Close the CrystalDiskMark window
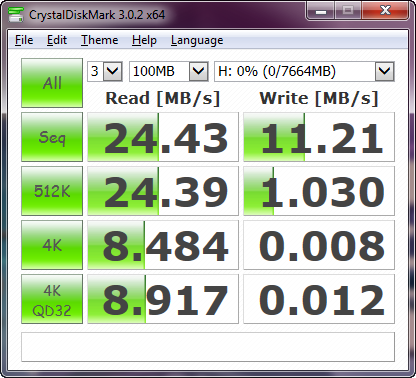 (386, 11)
